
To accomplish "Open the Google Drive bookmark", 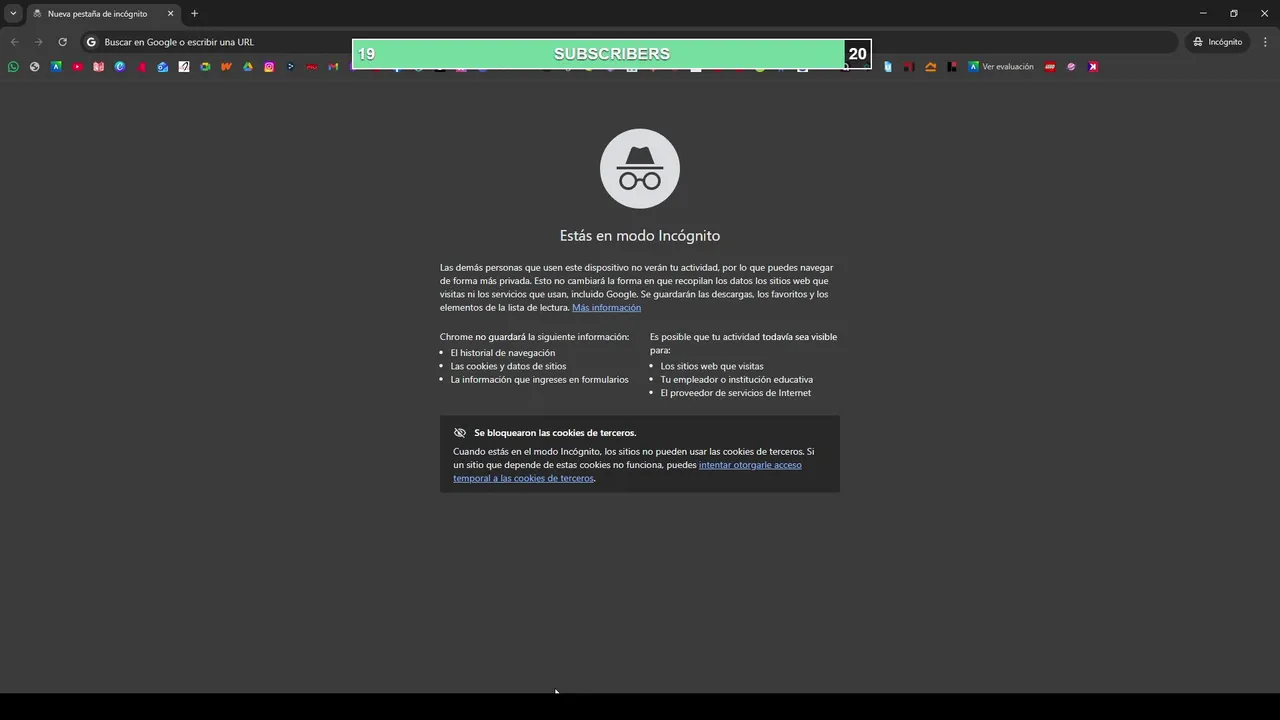I will [248, 67].
